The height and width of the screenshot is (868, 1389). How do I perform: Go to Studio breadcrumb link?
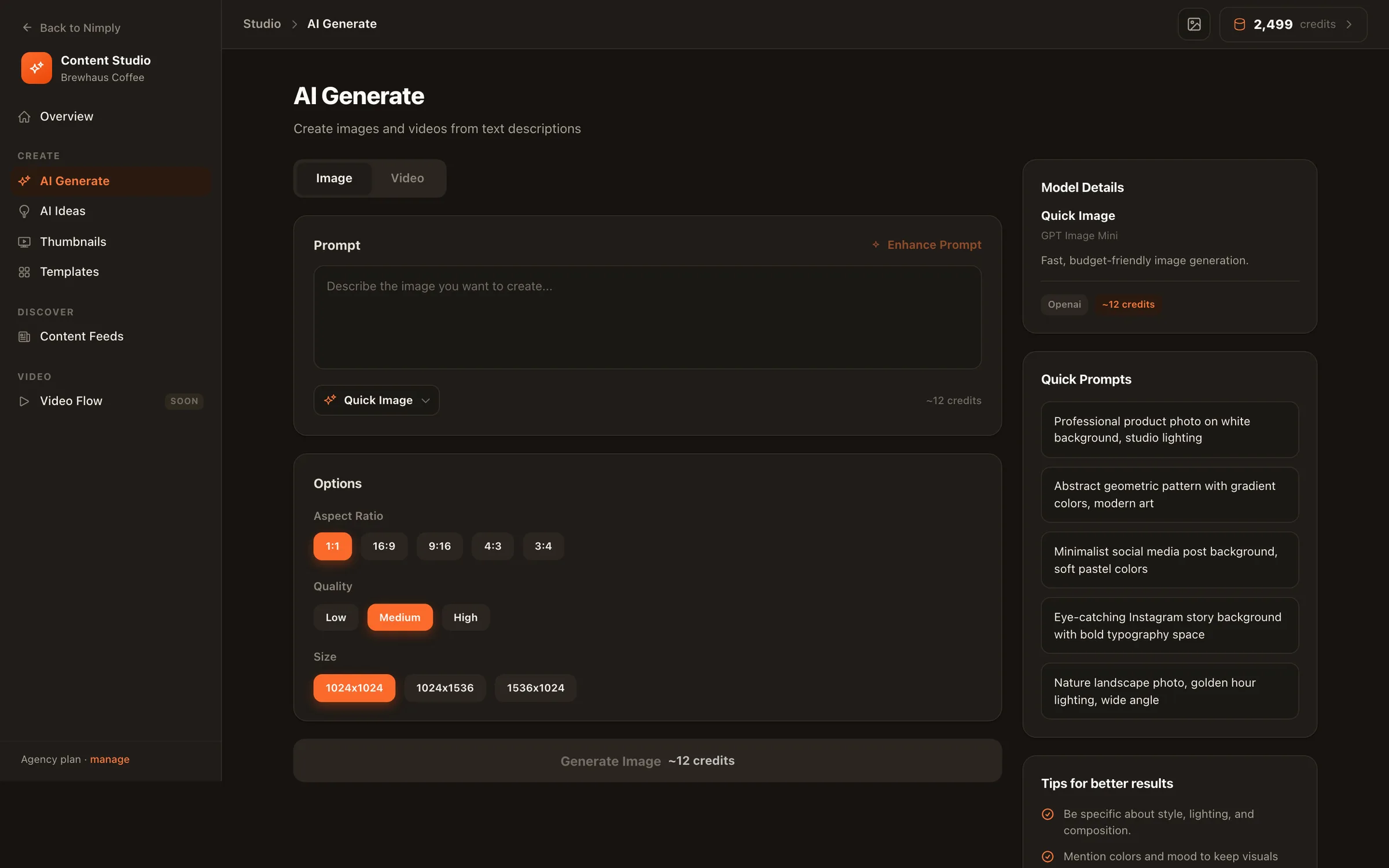[262, 24]
